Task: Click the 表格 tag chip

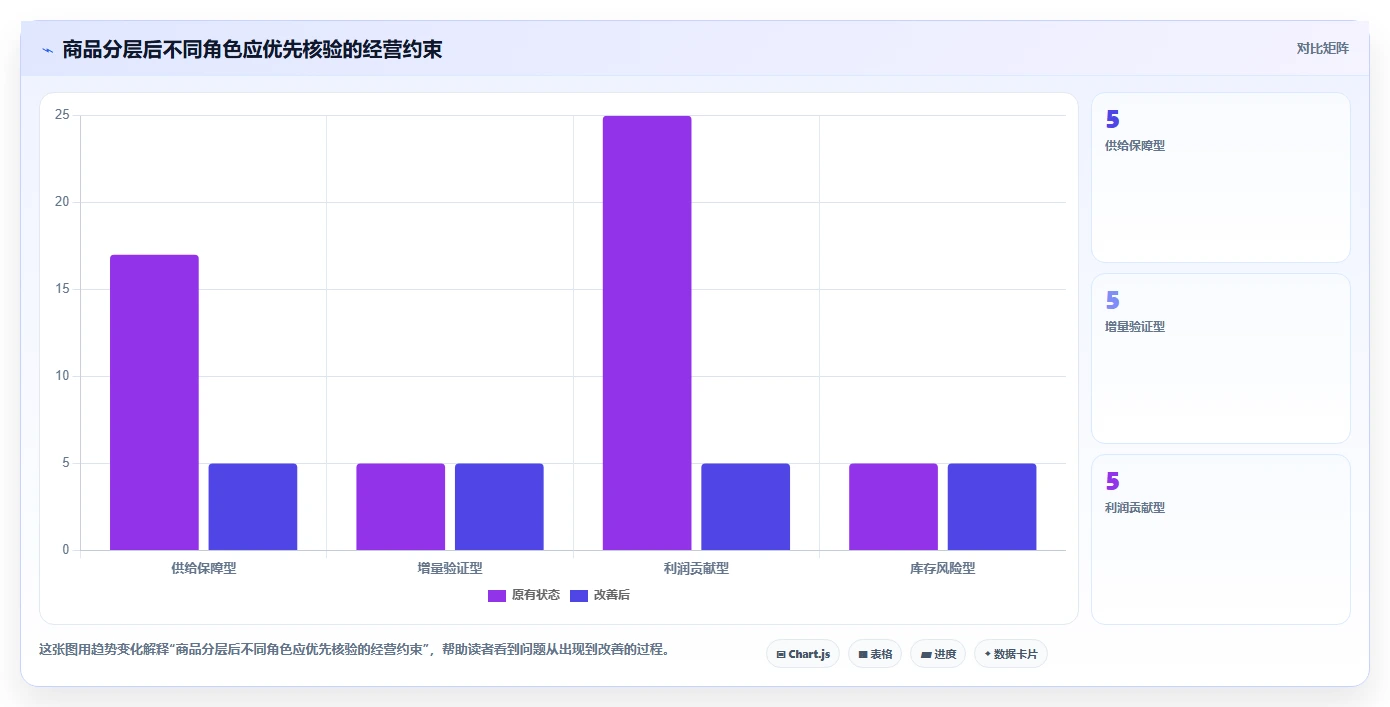Action: coord(875,654)
